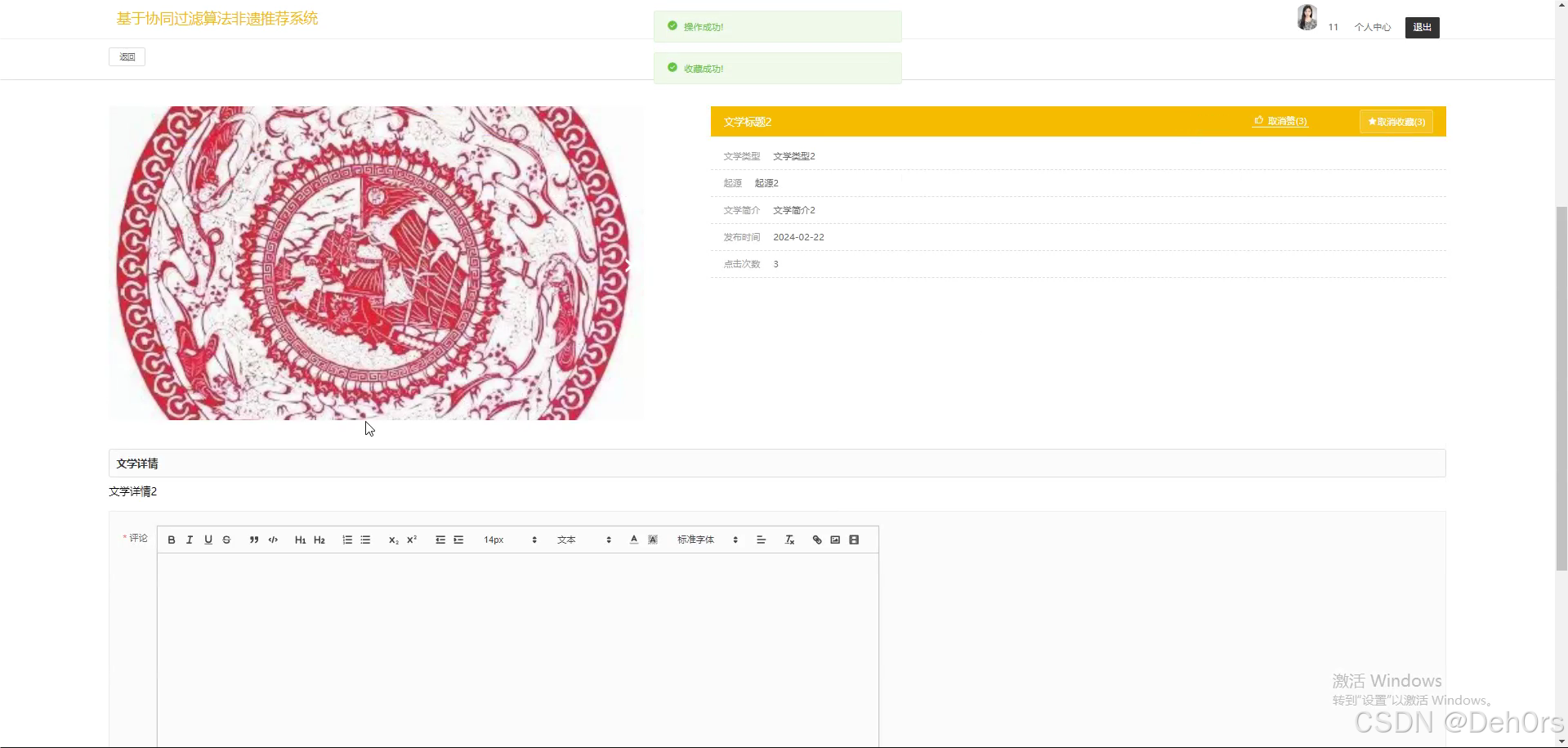Screen dimensions: 1568x748
Task: Insert a video into the comment
Action: point(854,540)
